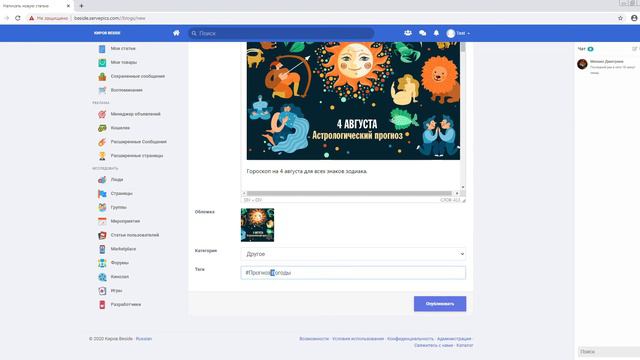Screen dimensions: 640x360
Task: Focus the Поиск search field in header
Action: coord(281,33)
